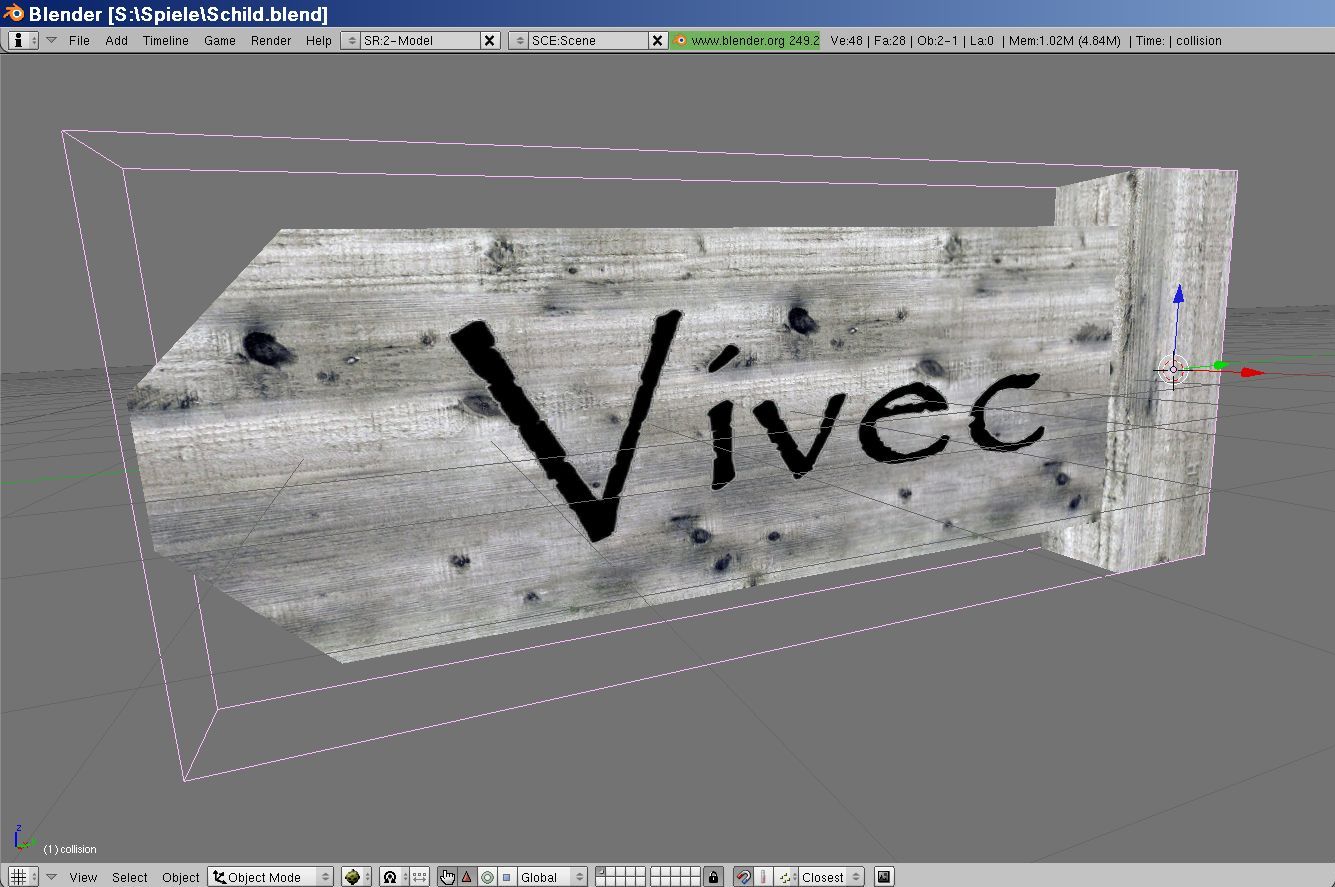
Task: Expand the Object Mode dropdown
Action: coord(270,877)
